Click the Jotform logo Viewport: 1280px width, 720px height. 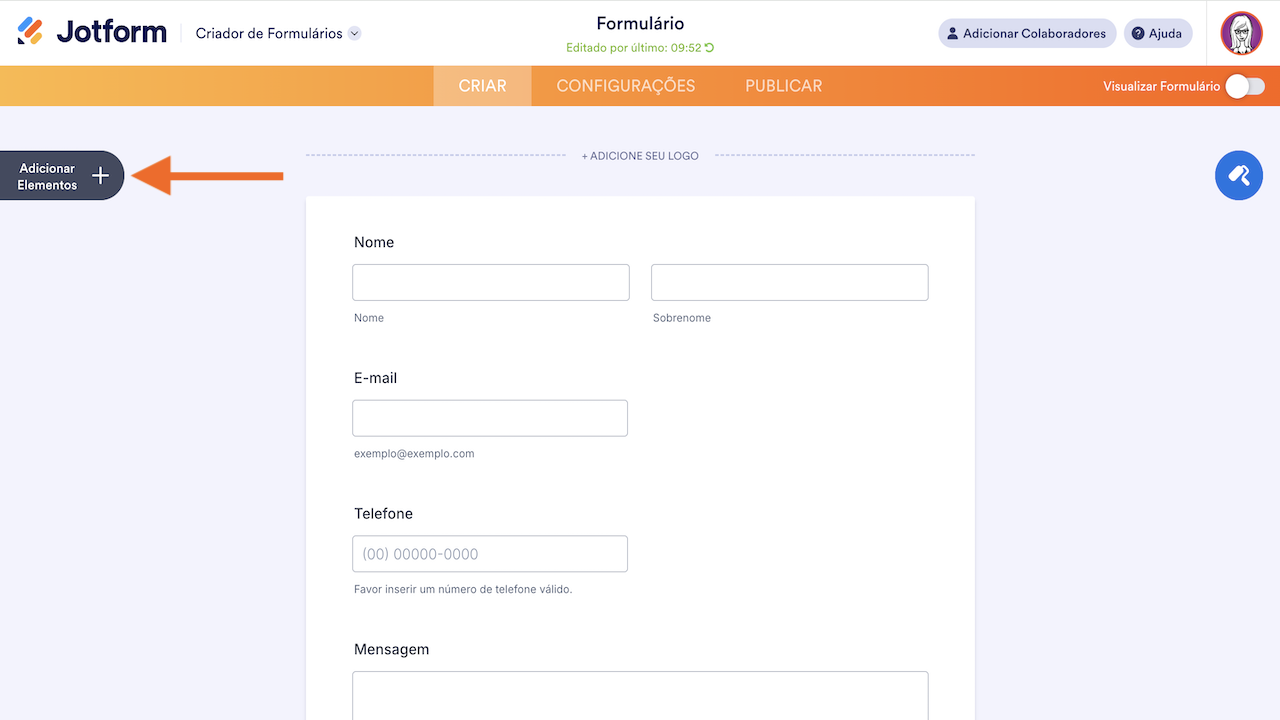tap(92, 32)
